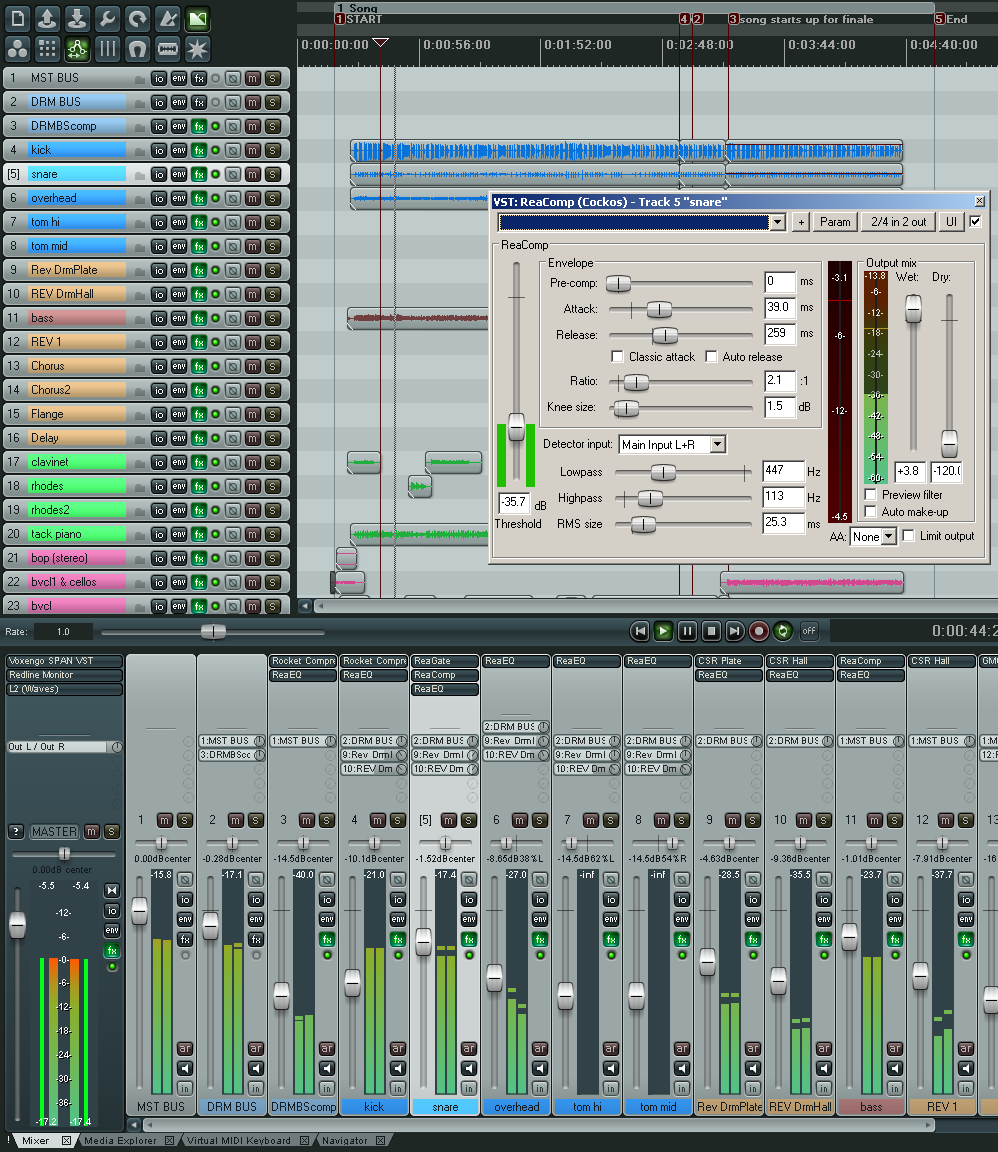Toggle the three vertical grid lines icon
998x1152 pixels.
coord(107,49)
